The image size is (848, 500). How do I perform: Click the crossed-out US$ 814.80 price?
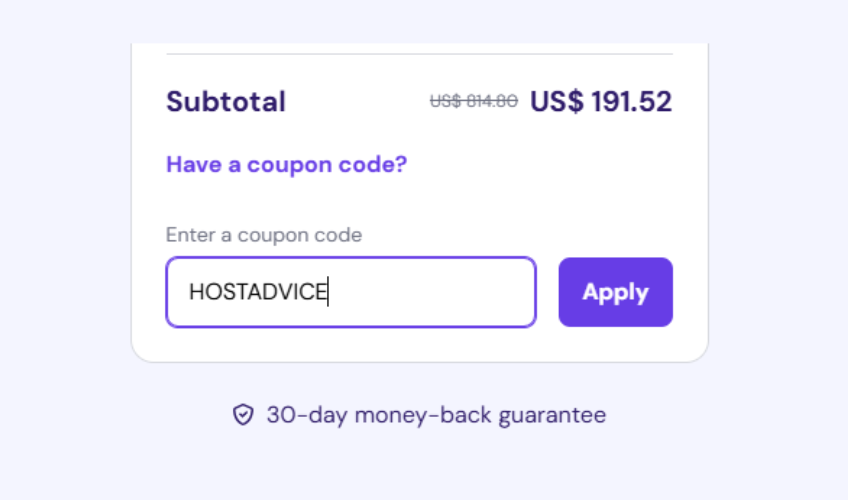[x=474, y=101]
